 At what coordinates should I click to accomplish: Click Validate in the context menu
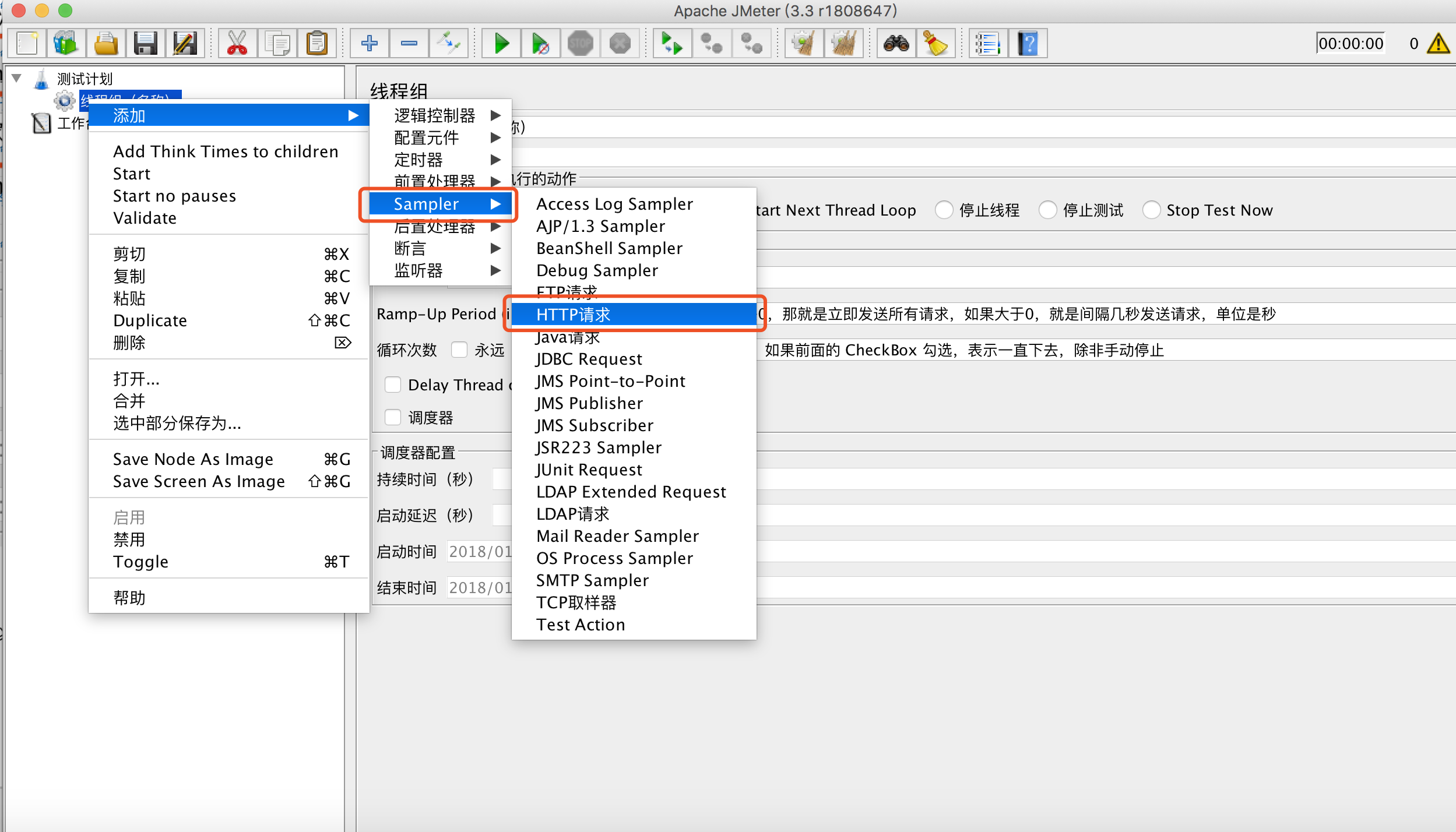click(145, 218)
